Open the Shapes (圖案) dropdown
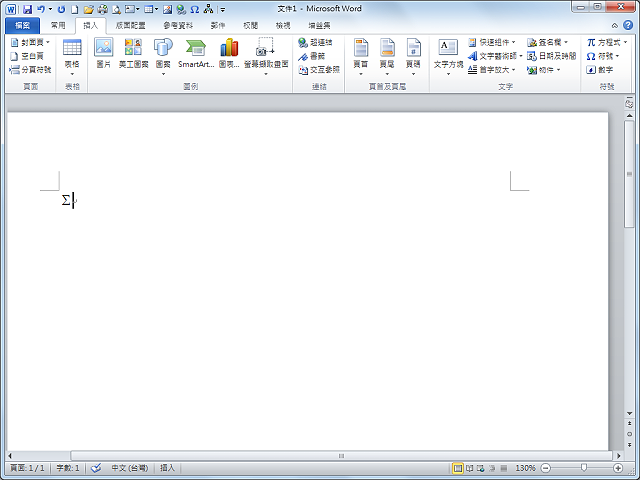Screen dimensions: 640x480 click(x=163, y=57)
